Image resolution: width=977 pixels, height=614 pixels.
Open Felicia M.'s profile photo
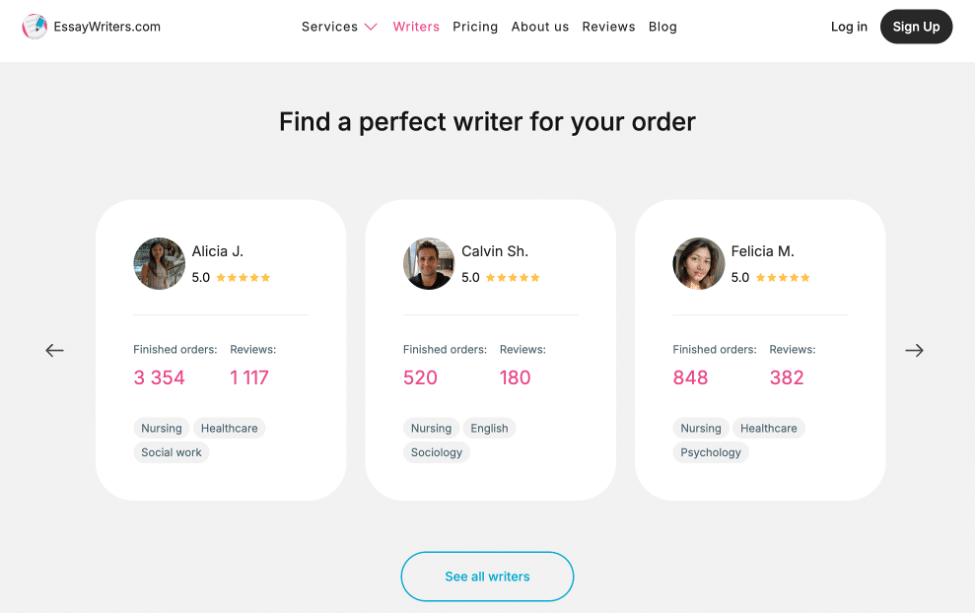point(699,264)
